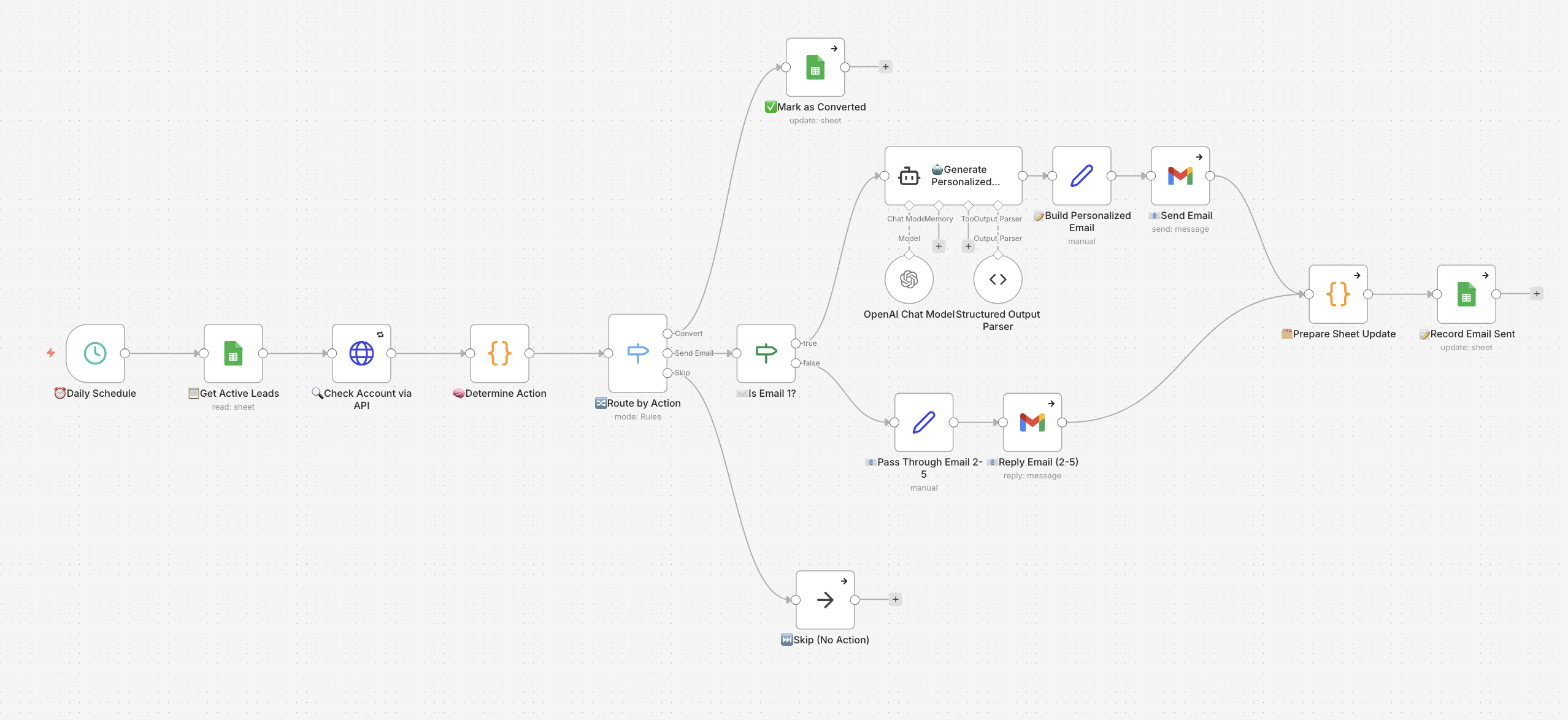Open the Pass Through Email 2-5 node

[x=923, y=421]
